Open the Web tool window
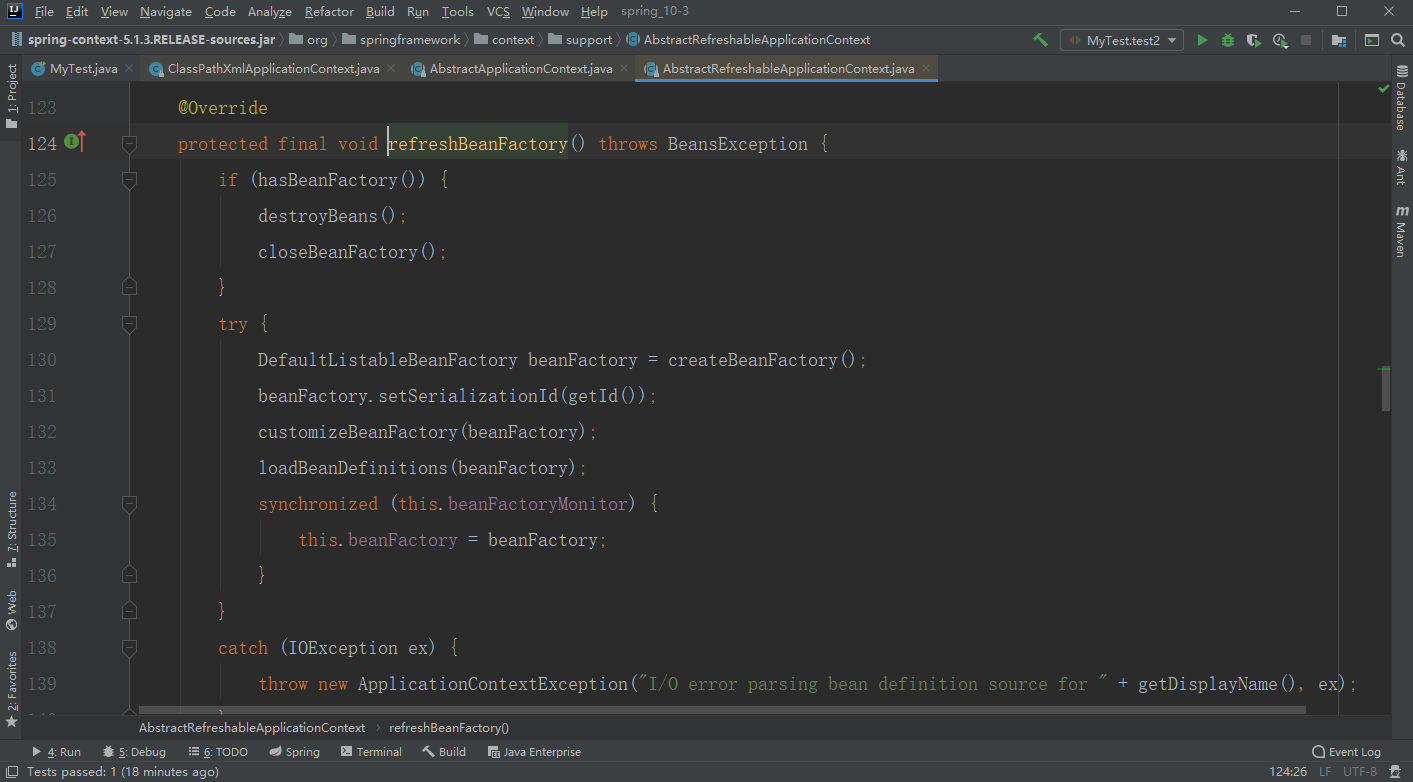Viewport: 1413px width, 782px height. [12, 610]
